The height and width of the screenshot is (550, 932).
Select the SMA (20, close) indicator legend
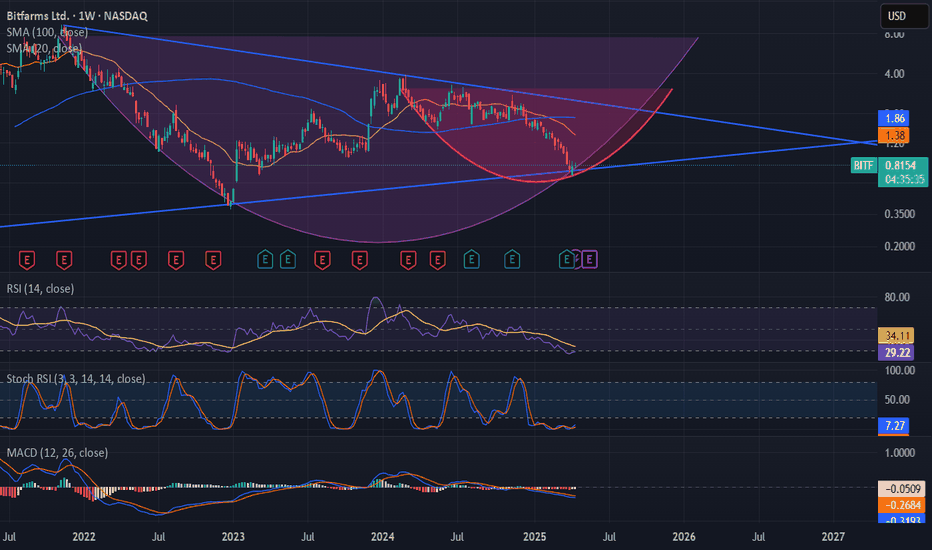(x=44, y=48)
